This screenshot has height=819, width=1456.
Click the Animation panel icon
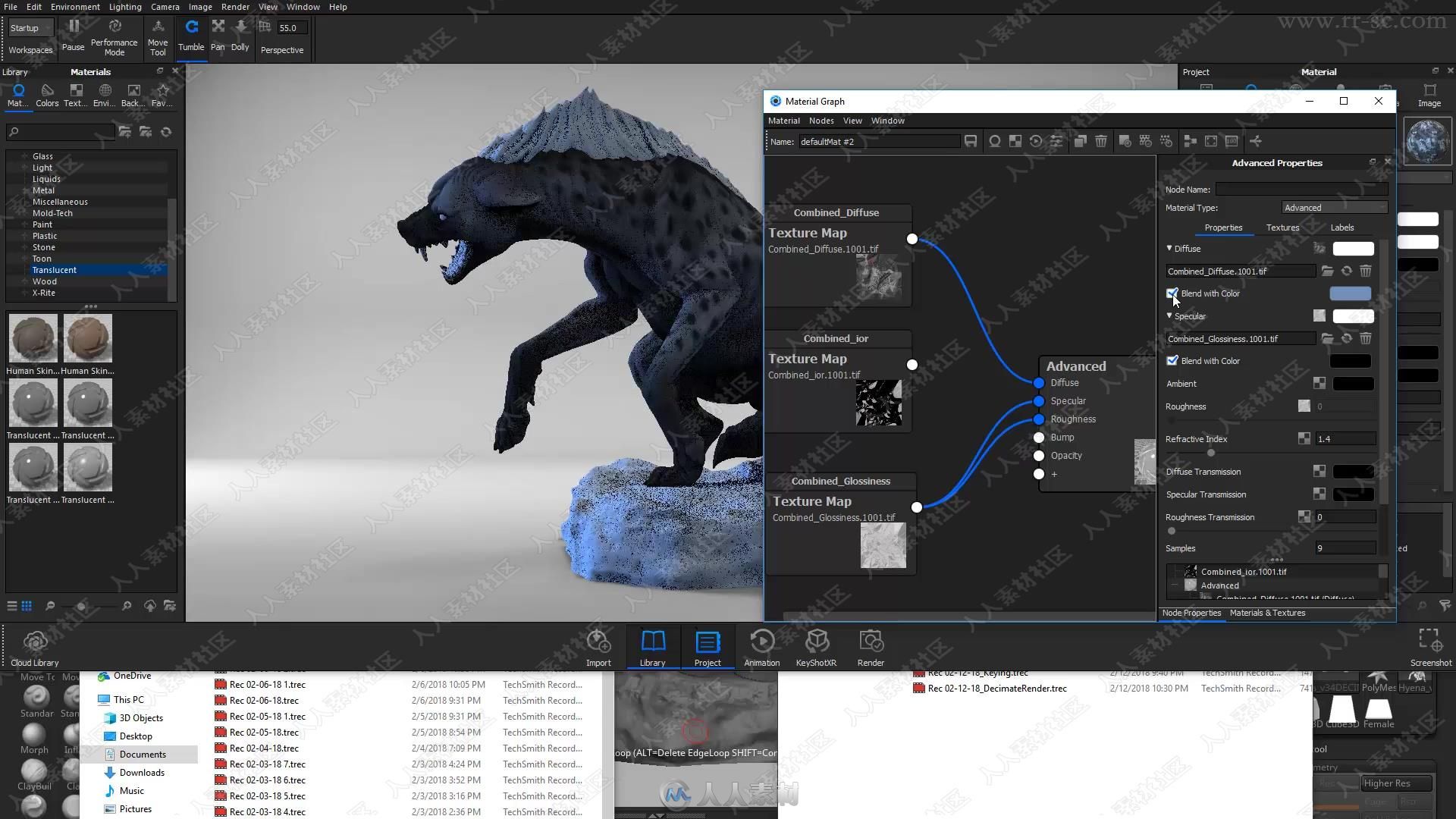pyautogui.click(x=762, y=647)
